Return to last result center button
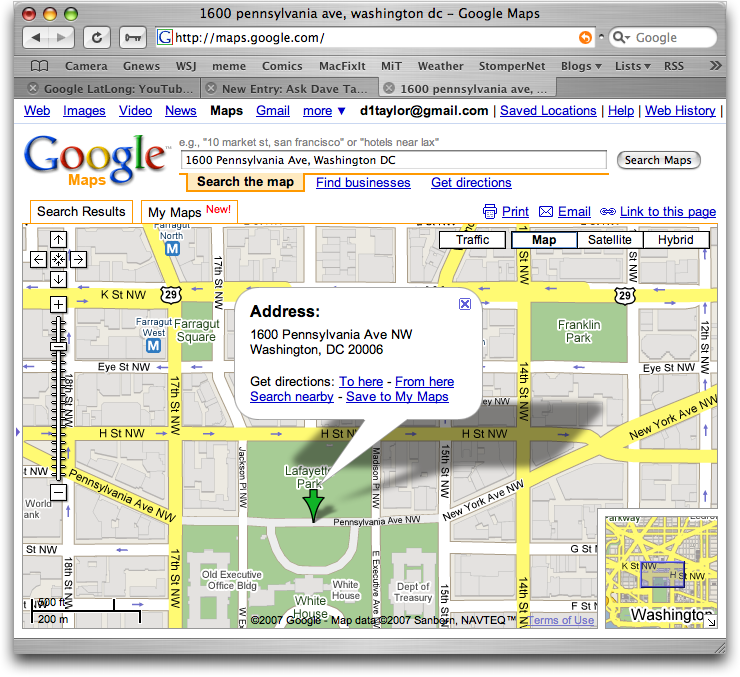This screenshot has width=740, height=677. [x=59, y=259]
